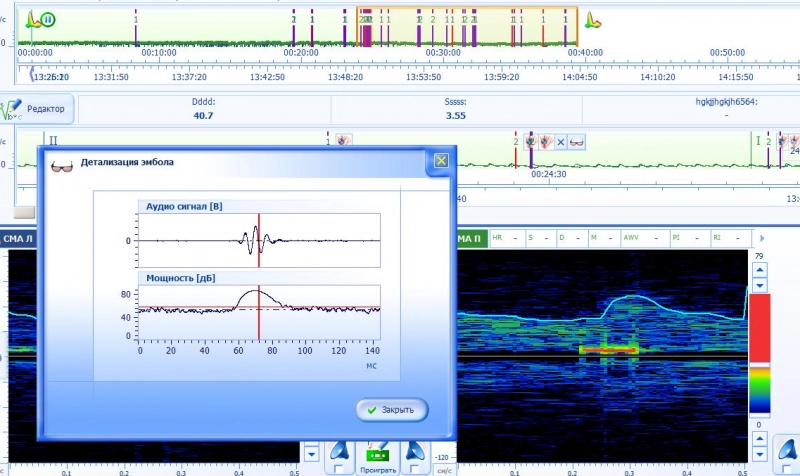This screenshot has height=476, width=800.
Task: Select the СМА П channel tab
Action: [470, 239]
